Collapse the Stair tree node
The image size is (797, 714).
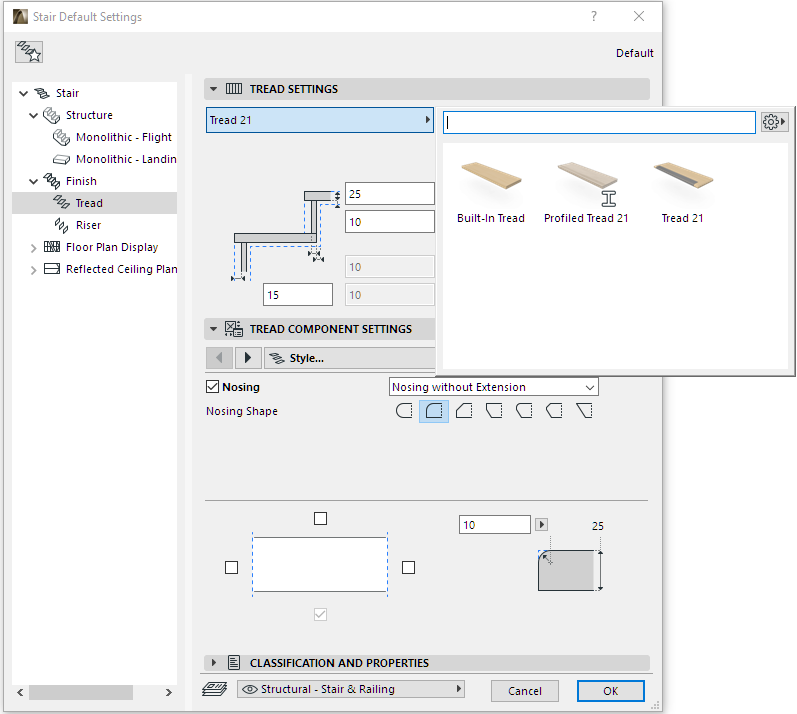pyautogui.click(x=23, y=94)
